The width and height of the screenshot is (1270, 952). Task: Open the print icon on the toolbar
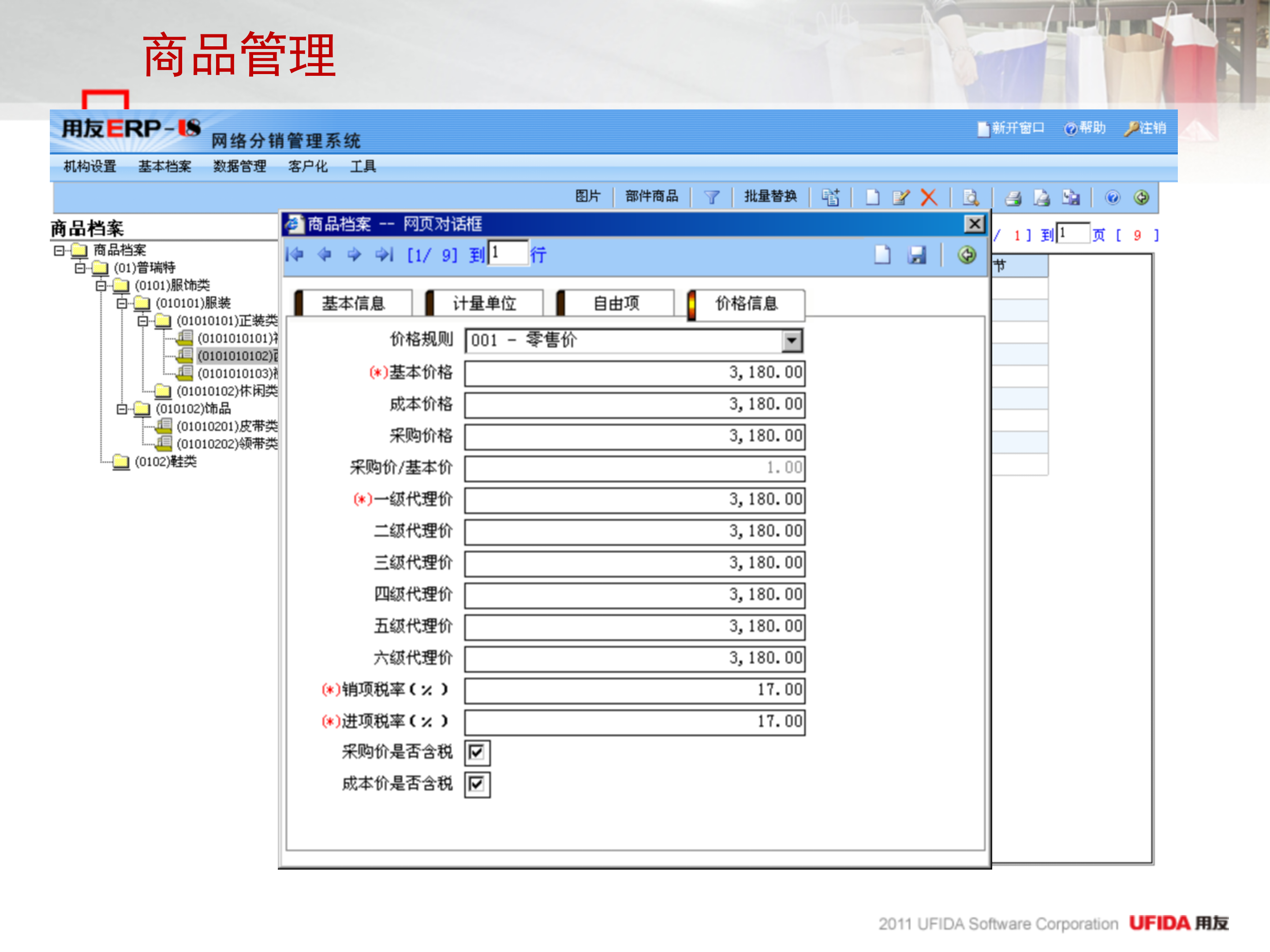pos(1014,197)
